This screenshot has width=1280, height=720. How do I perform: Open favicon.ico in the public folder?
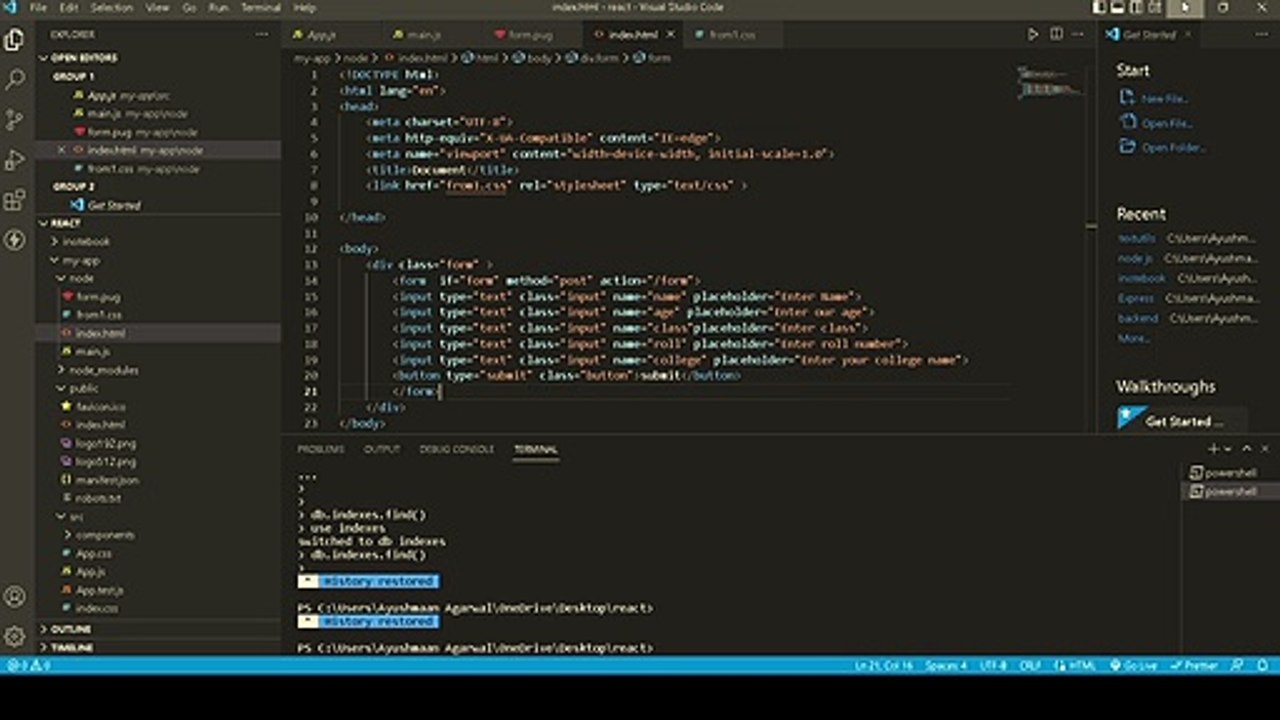(x=100, y=407)
